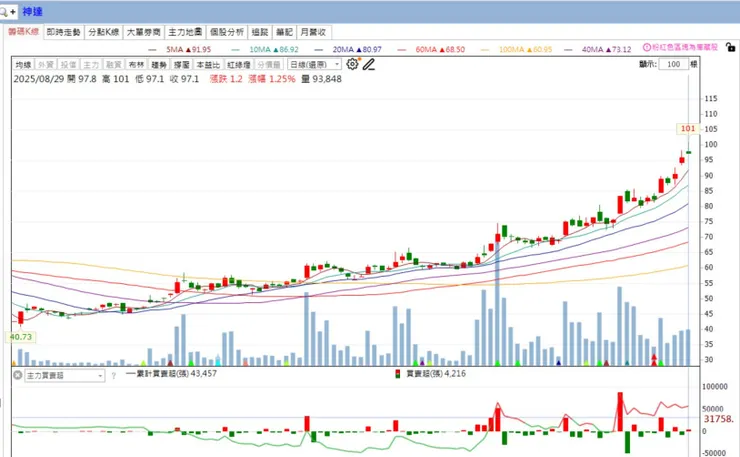Click the 31758 value on indicator axis
Viewport: 740px width, 457px height.
click(x=718, y=419)
